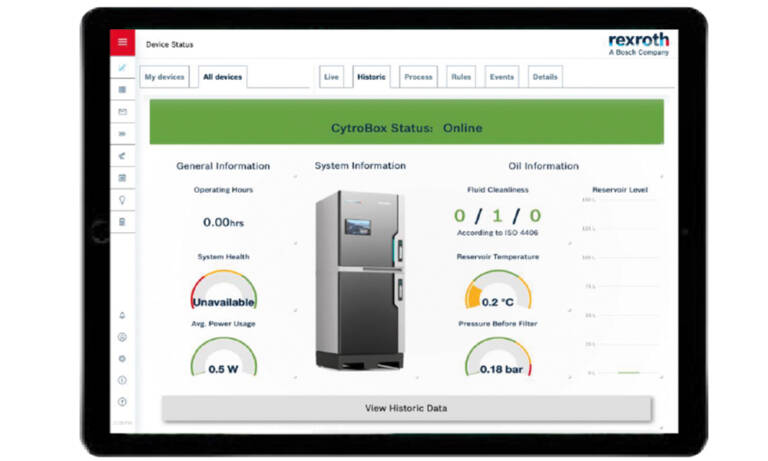
Task: Open the Process tab
Action: [x=418, y=77]
